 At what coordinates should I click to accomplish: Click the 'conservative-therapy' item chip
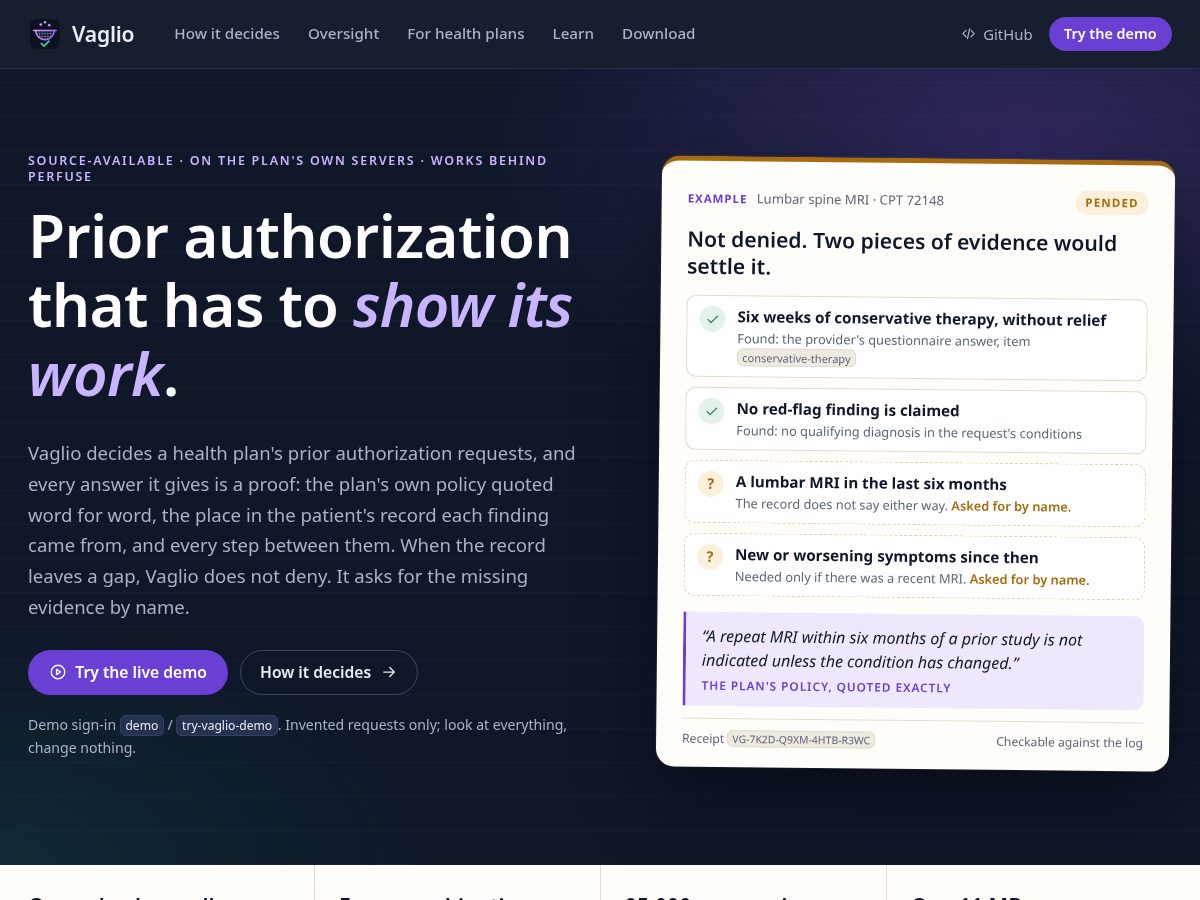click(797, 358)
